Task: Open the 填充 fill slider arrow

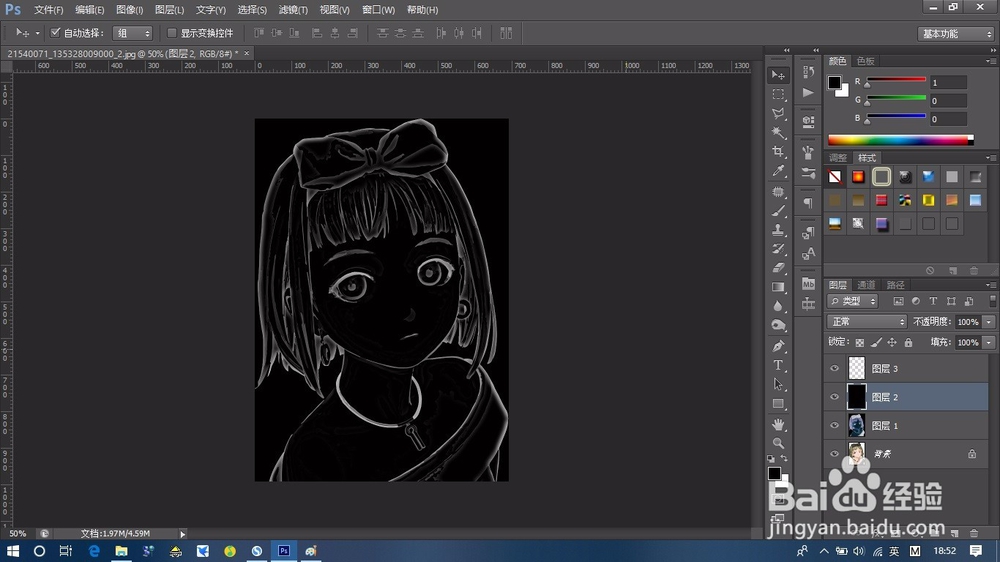Action: click(x=989, y=343)
